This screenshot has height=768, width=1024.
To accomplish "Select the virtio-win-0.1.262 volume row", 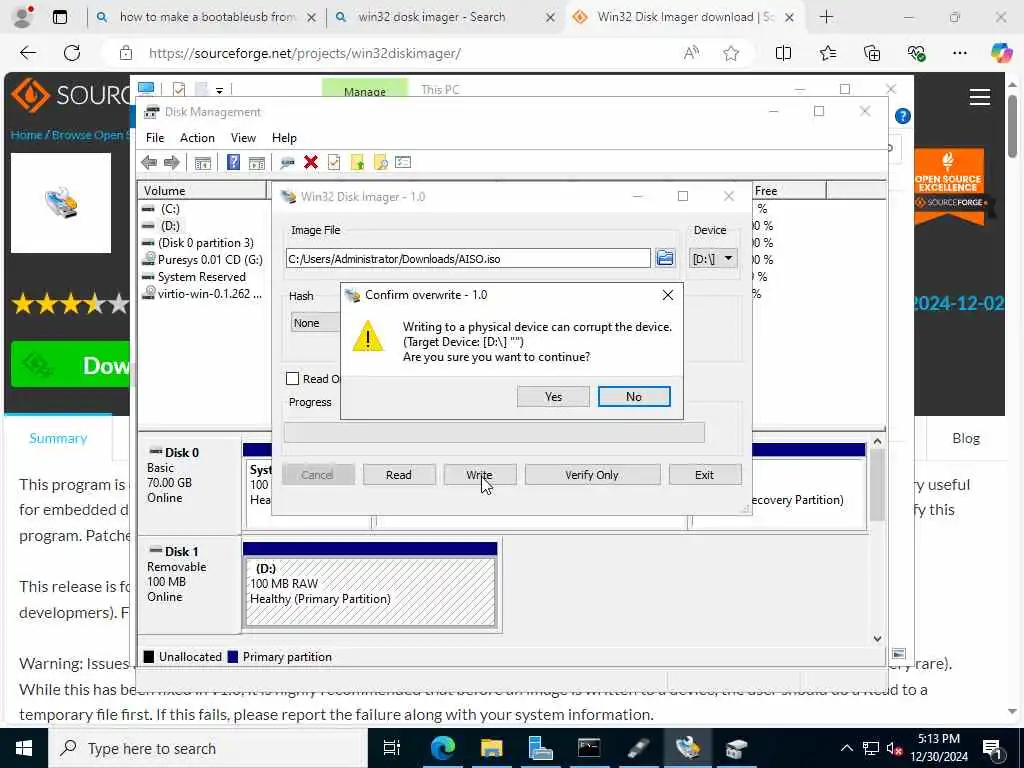I will coord(204,293).
